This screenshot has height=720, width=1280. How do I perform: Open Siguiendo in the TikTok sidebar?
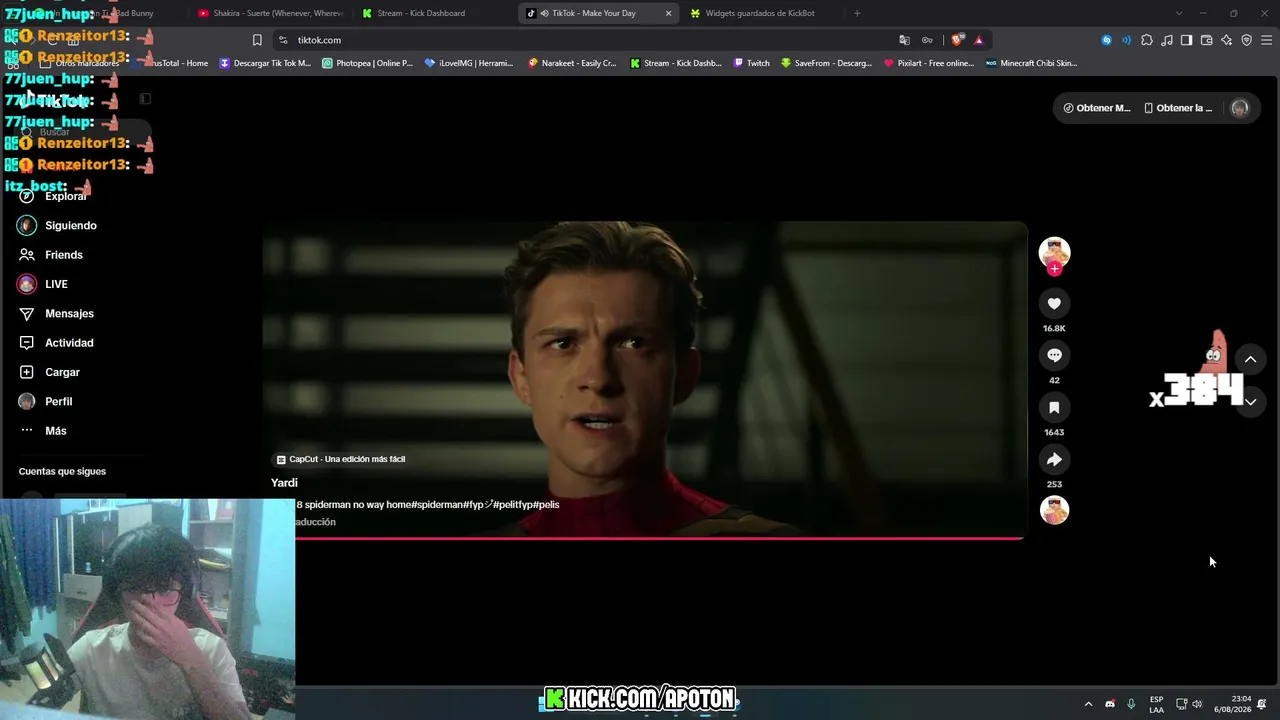pos(70,226)
